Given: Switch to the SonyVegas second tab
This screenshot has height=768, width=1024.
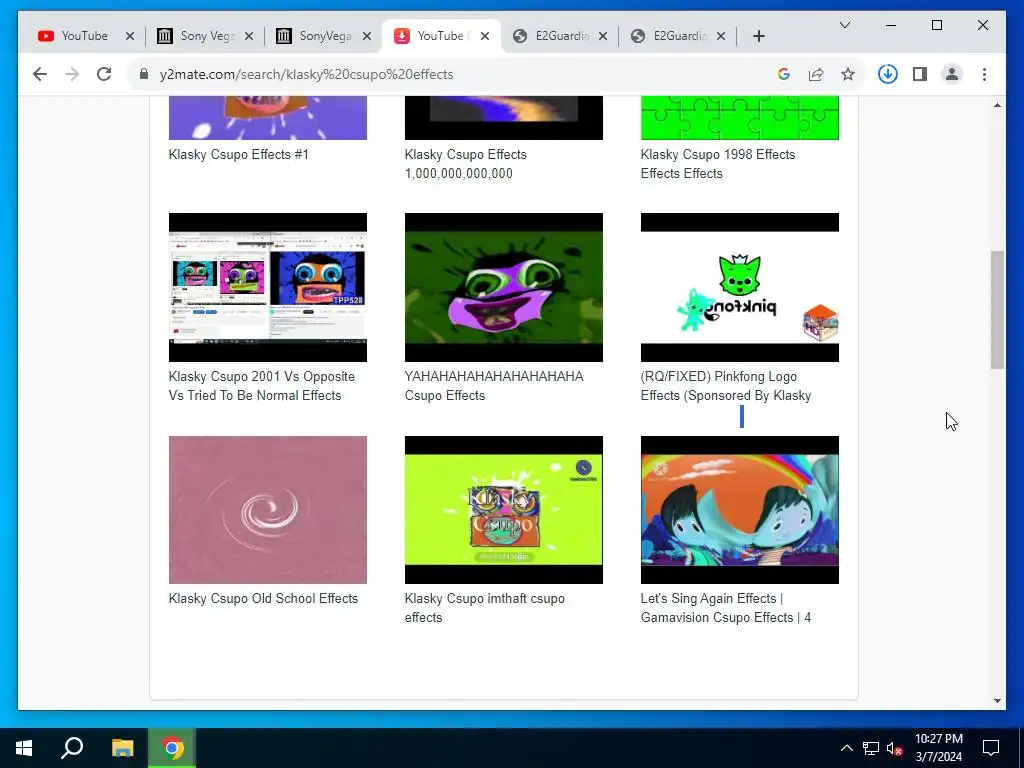Looking at the screenshot, I should coord(324,36).
